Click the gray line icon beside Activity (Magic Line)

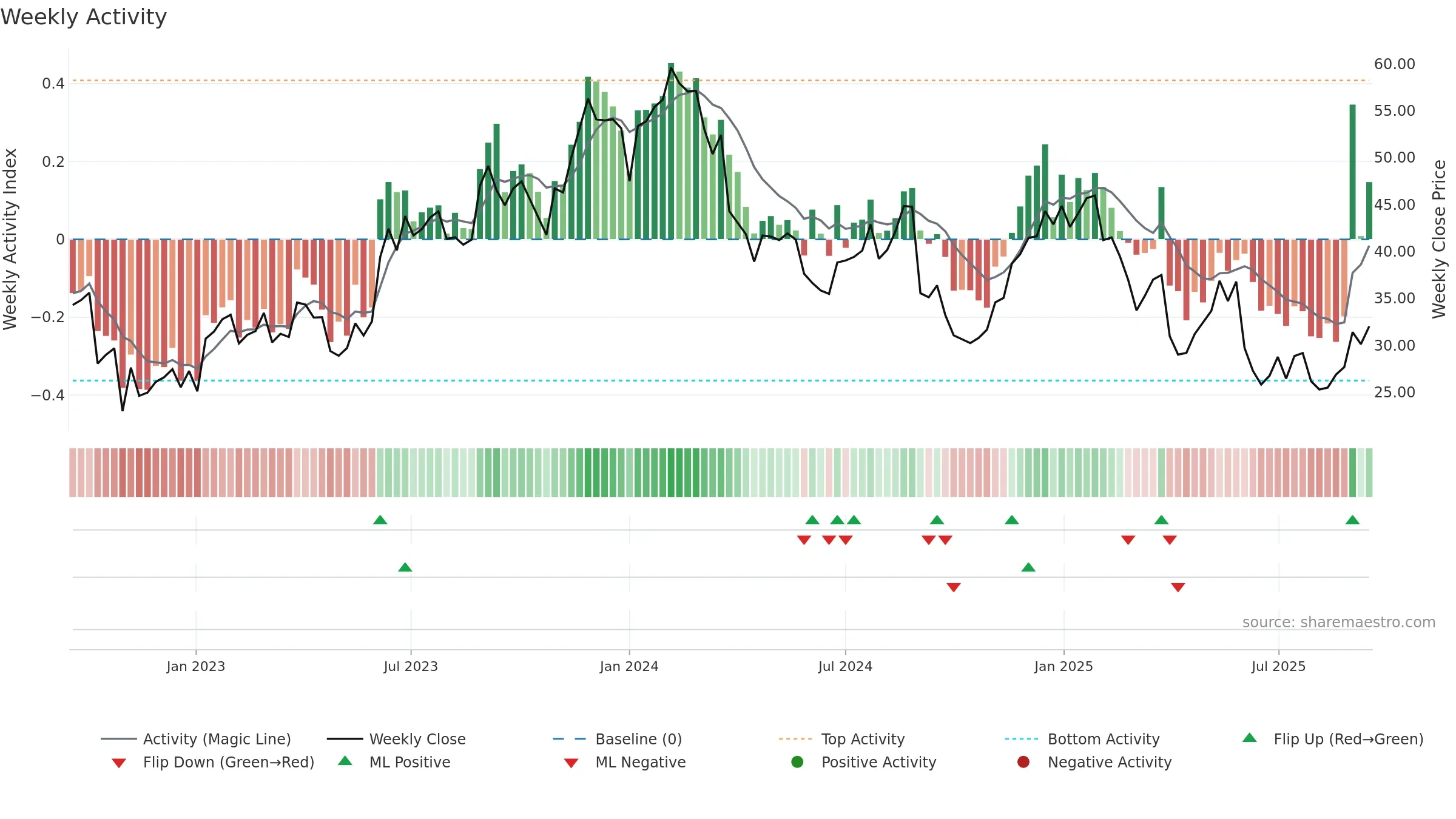[x=118, y=739]
